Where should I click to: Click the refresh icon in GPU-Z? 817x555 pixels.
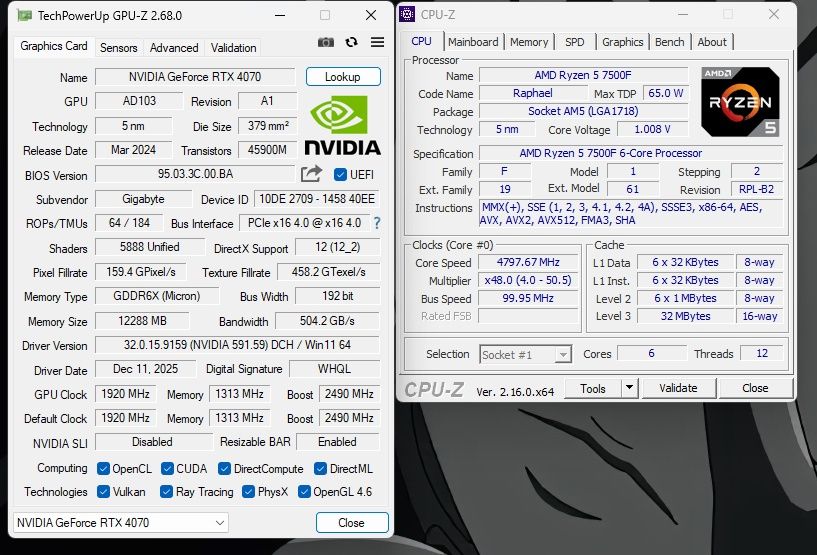352,42
